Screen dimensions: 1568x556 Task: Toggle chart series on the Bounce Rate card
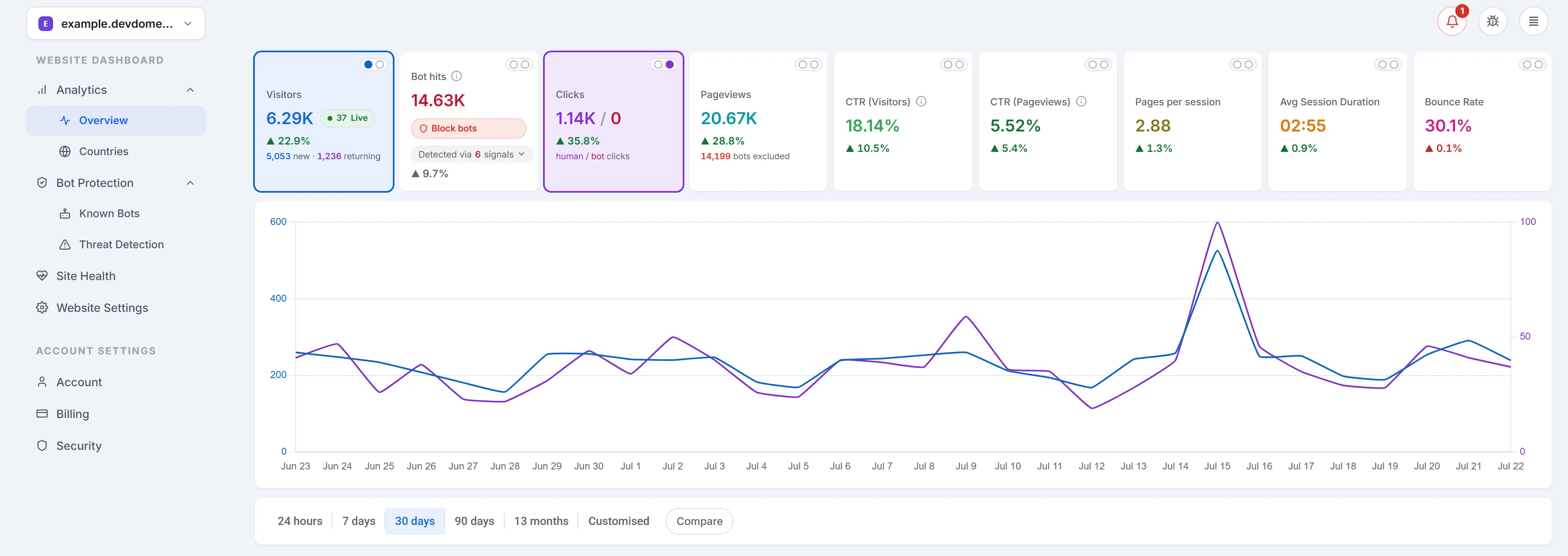click(x=1533, y=64)
